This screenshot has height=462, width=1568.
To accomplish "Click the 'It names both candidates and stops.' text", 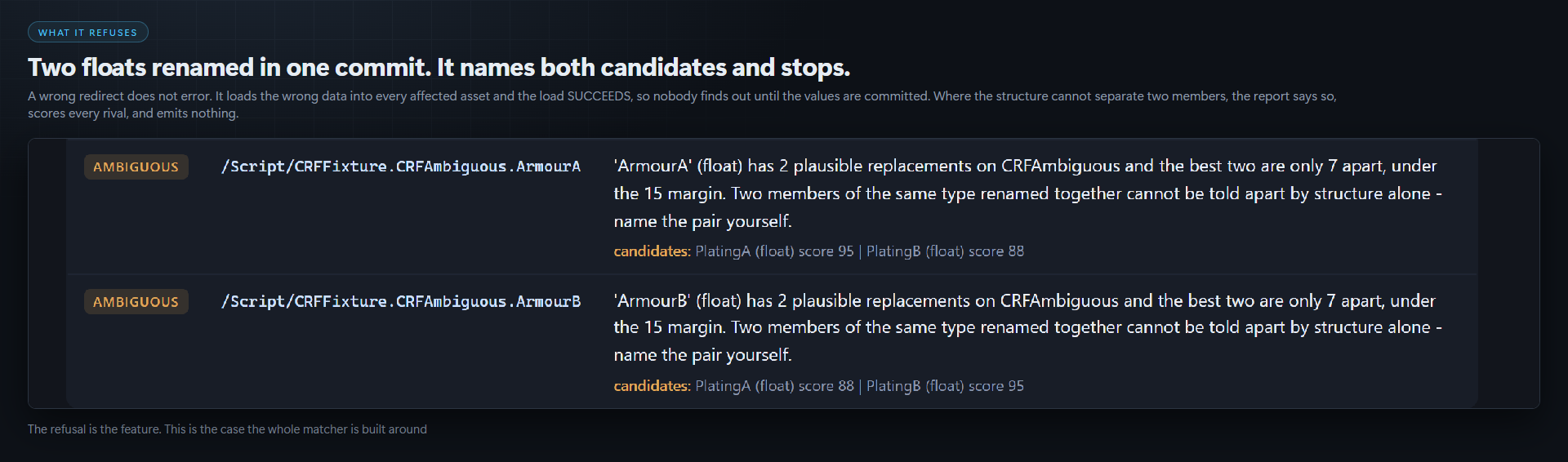I will click(x=644, y=67).
